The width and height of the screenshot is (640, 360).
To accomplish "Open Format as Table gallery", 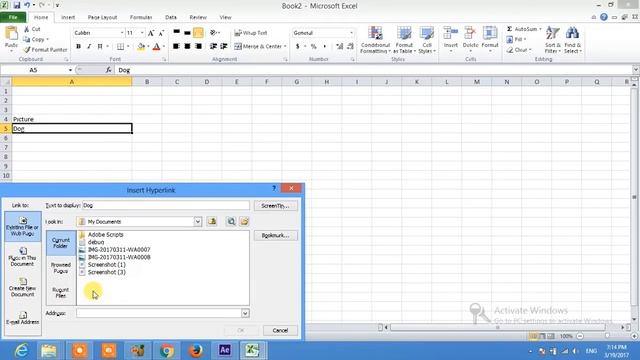I will 404,40.
